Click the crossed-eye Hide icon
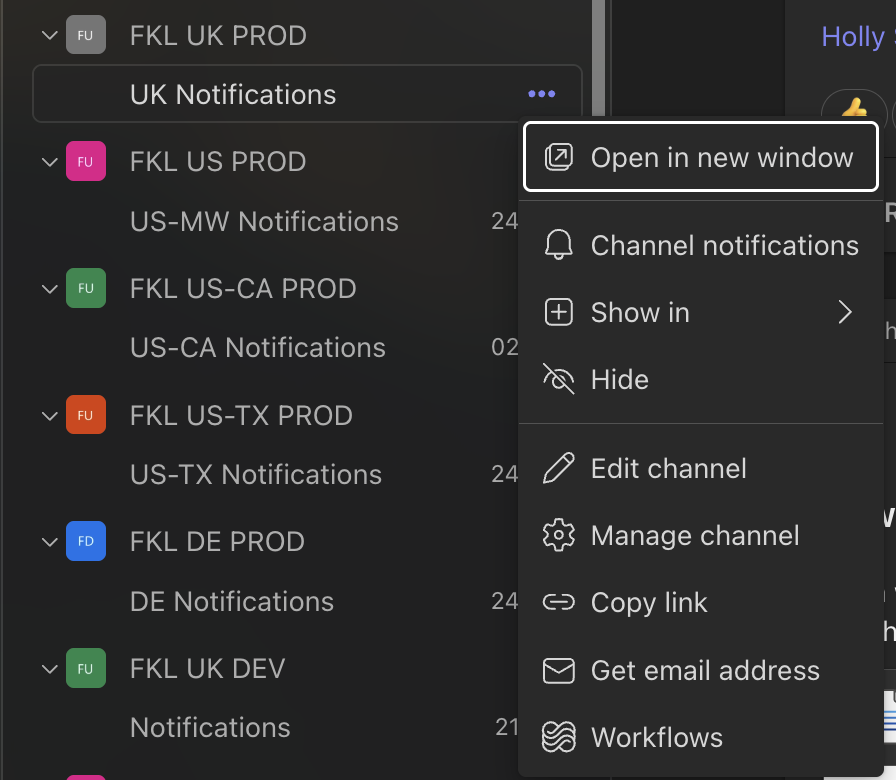Viewport: 896px width, 780px height. 558,379
